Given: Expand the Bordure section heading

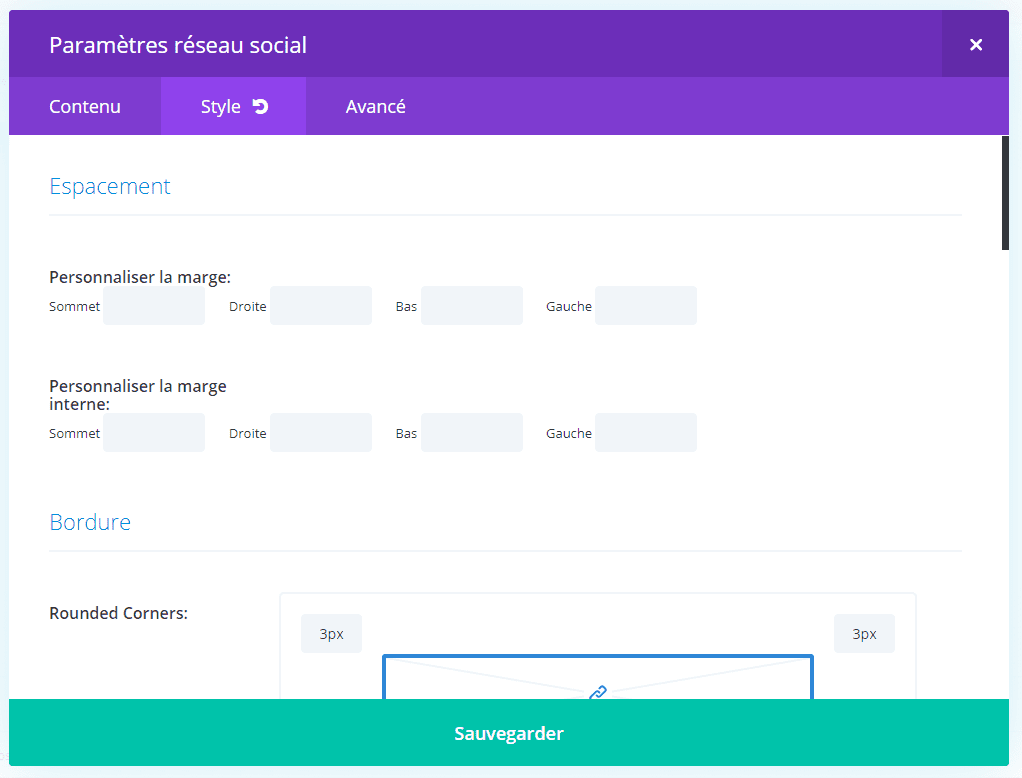Looking at the screenshot, I should (x=90, y=522).
